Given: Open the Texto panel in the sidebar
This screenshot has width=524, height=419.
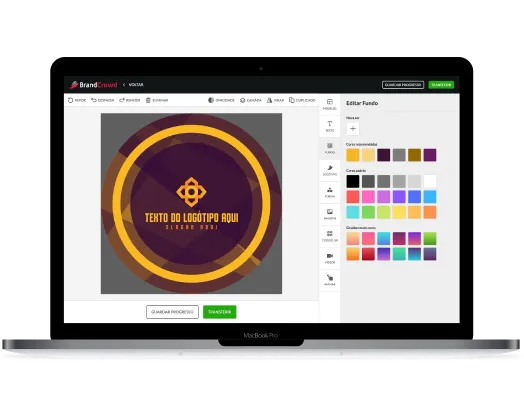Looking at the screenshot, I should pyautogui.click(x=330, y=126).
